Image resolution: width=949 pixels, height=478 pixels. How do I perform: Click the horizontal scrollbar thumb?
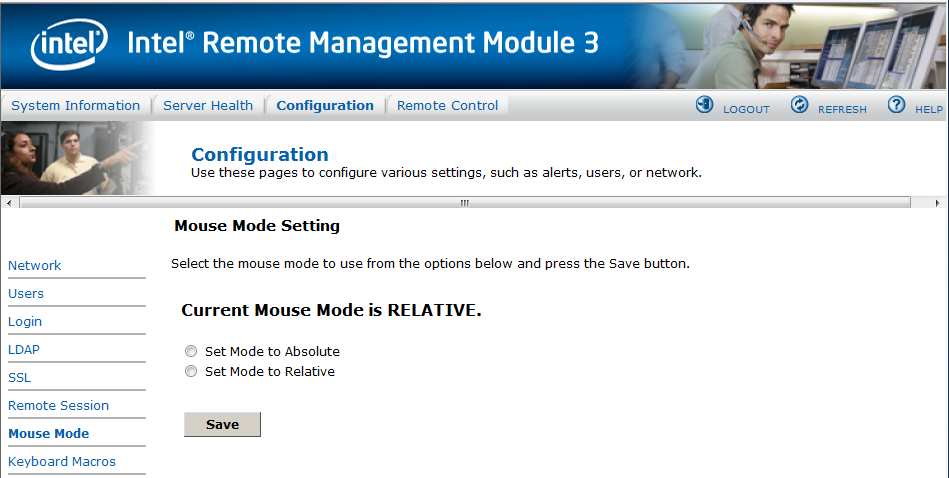pyautogui.click(x=465, y=203)
